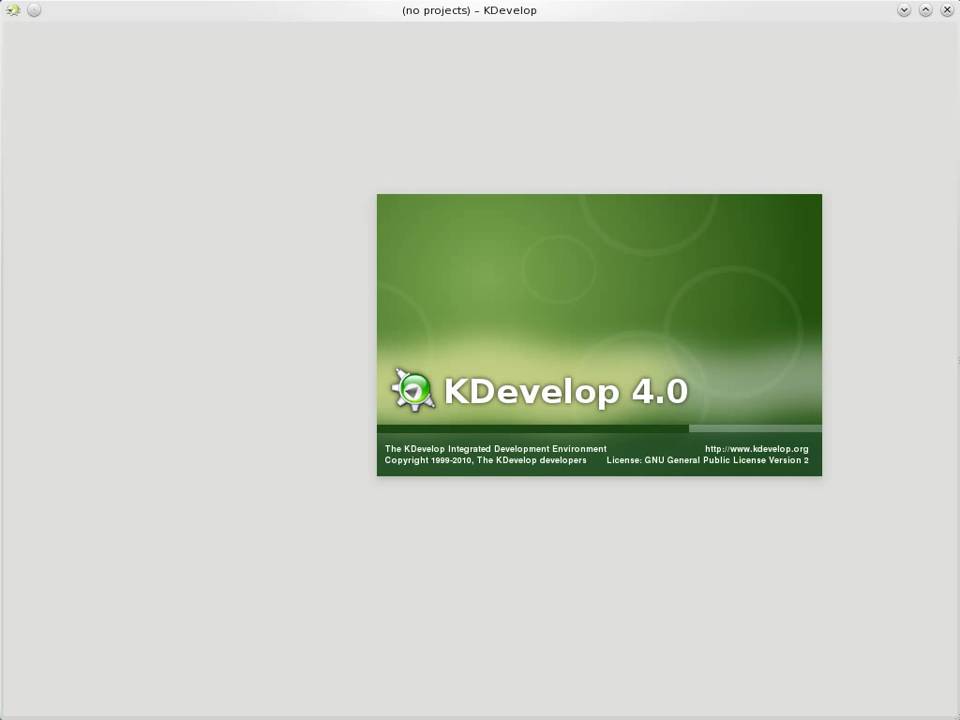
Task: Open the KDevelop window menu icon in title bar
Action: coord(13,10)
